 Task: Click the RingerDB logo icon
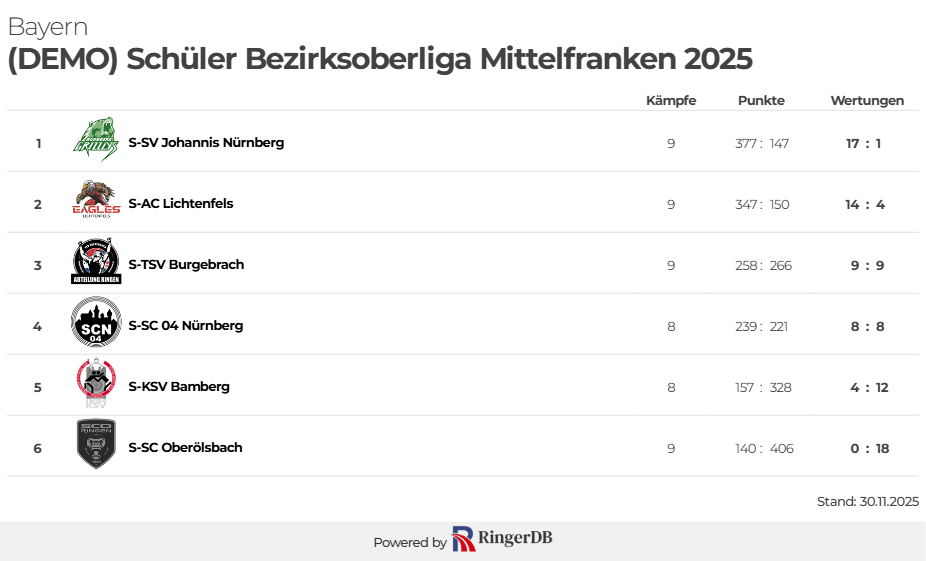click(x=463, y=539)
